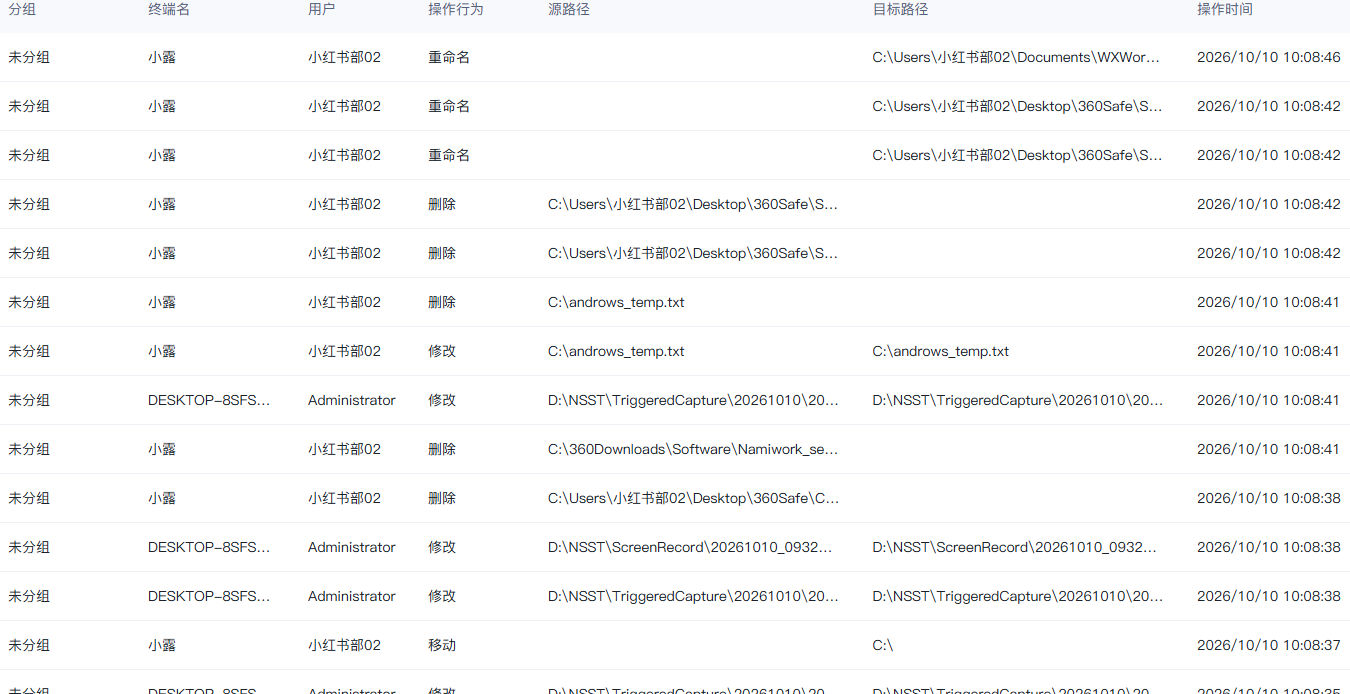The height and width of the screenshot is (694, 1350).
Task: Click the source path containing Namiwork_se...
Action: point(693,449)
